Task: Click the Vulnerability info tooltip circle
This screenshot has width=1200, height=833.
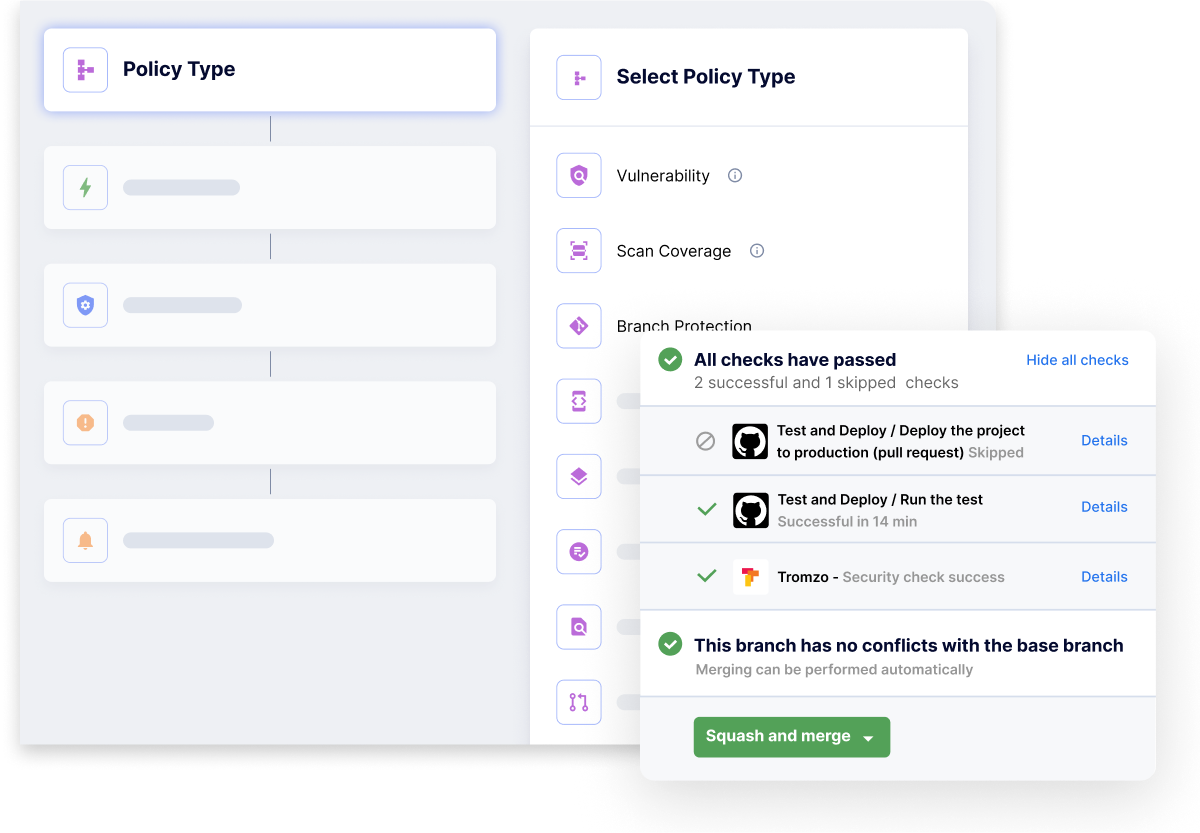Action: pos(735,175)
